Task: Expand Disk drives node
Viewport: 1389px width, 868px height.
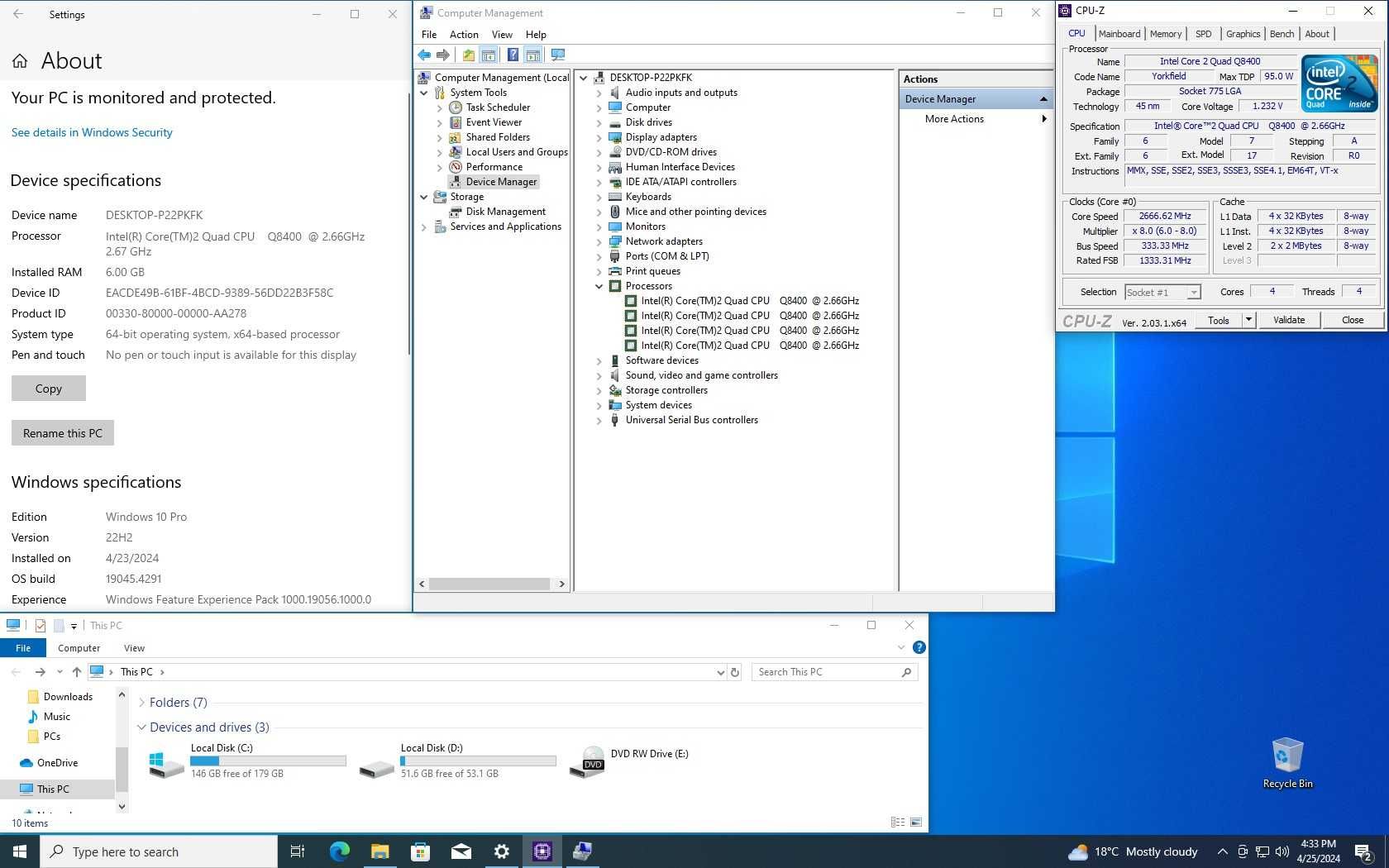Action: coord(599,123)
